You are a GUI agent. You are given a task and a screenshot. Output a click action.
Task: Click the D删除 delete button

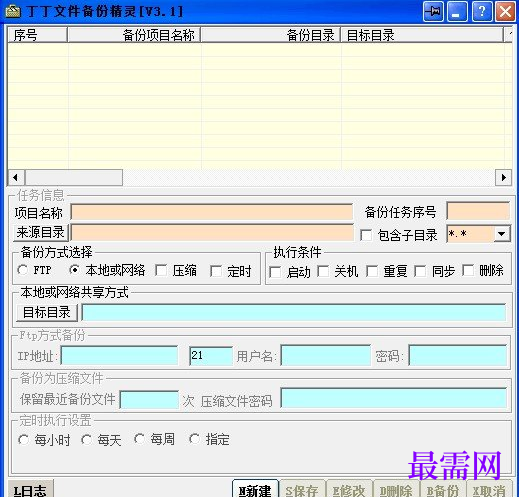coord(396,489)
